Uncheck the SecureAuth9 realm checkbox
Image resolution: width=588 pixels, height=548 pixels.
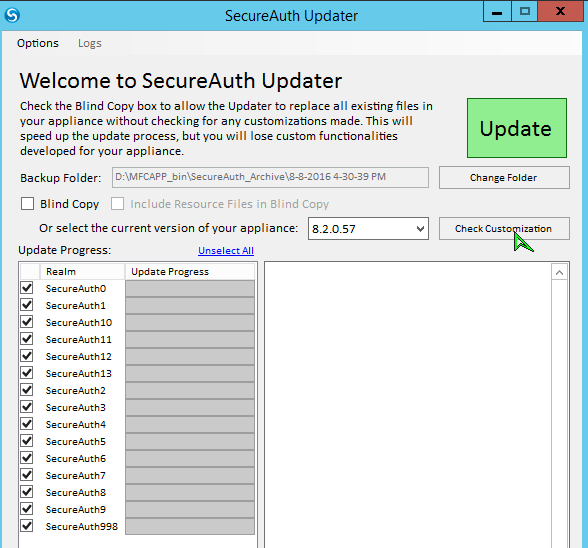[27, 509]
